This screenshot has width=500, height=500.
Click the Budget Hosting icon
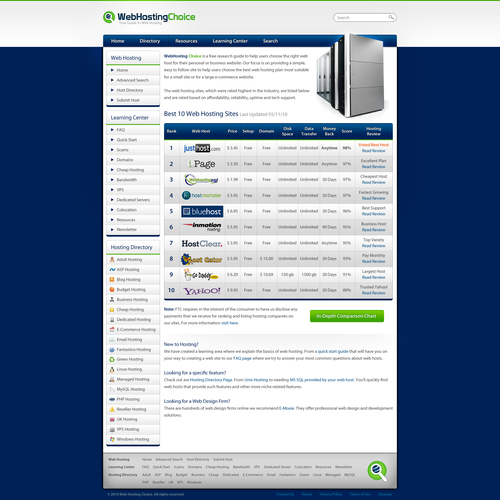(x=112, y=289)
